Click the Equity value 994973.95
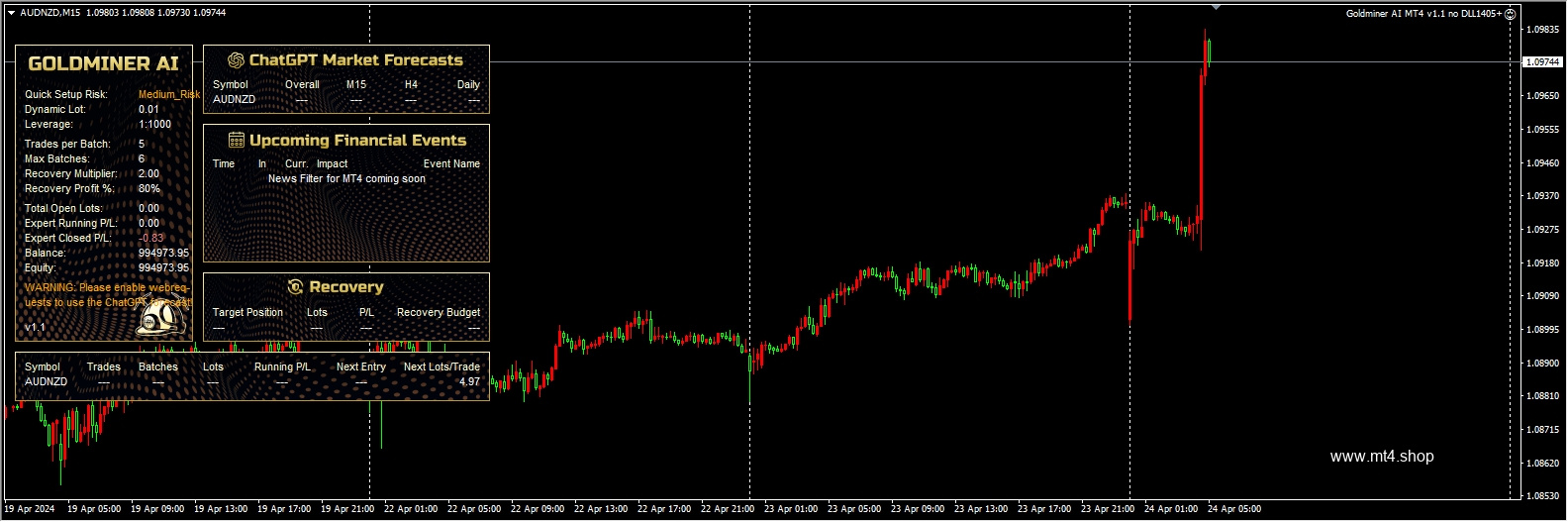The image size is (1568, 522). (x=163, y=268)
